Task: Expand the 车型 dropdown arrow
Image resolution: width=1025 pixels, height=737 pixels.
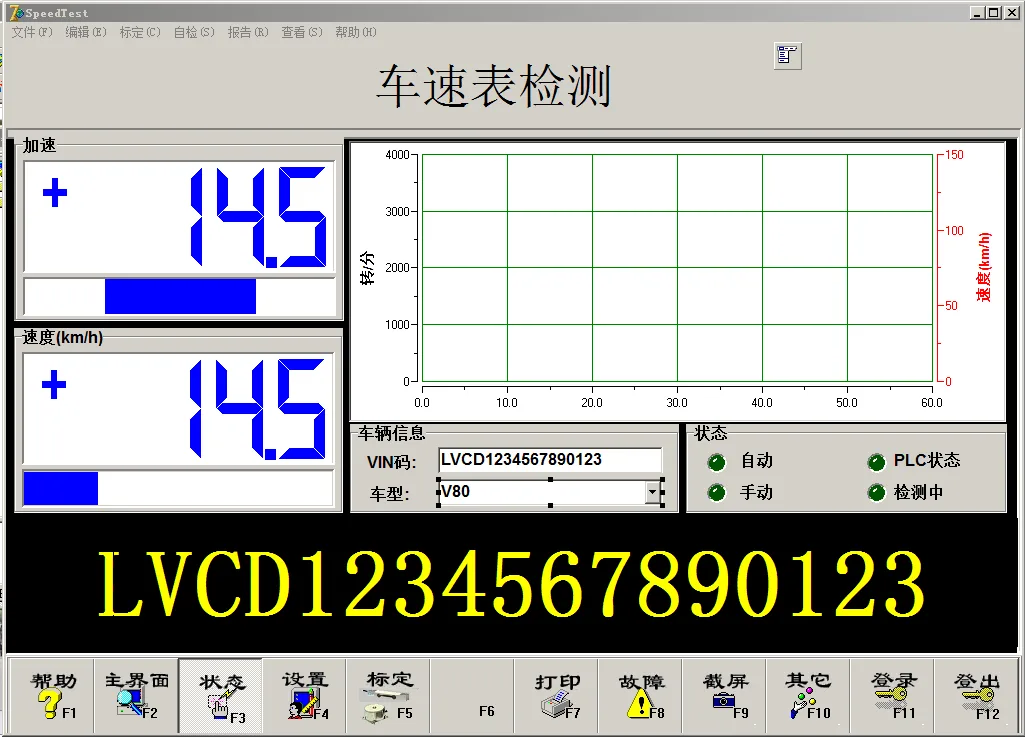Action: click(652, 492)
